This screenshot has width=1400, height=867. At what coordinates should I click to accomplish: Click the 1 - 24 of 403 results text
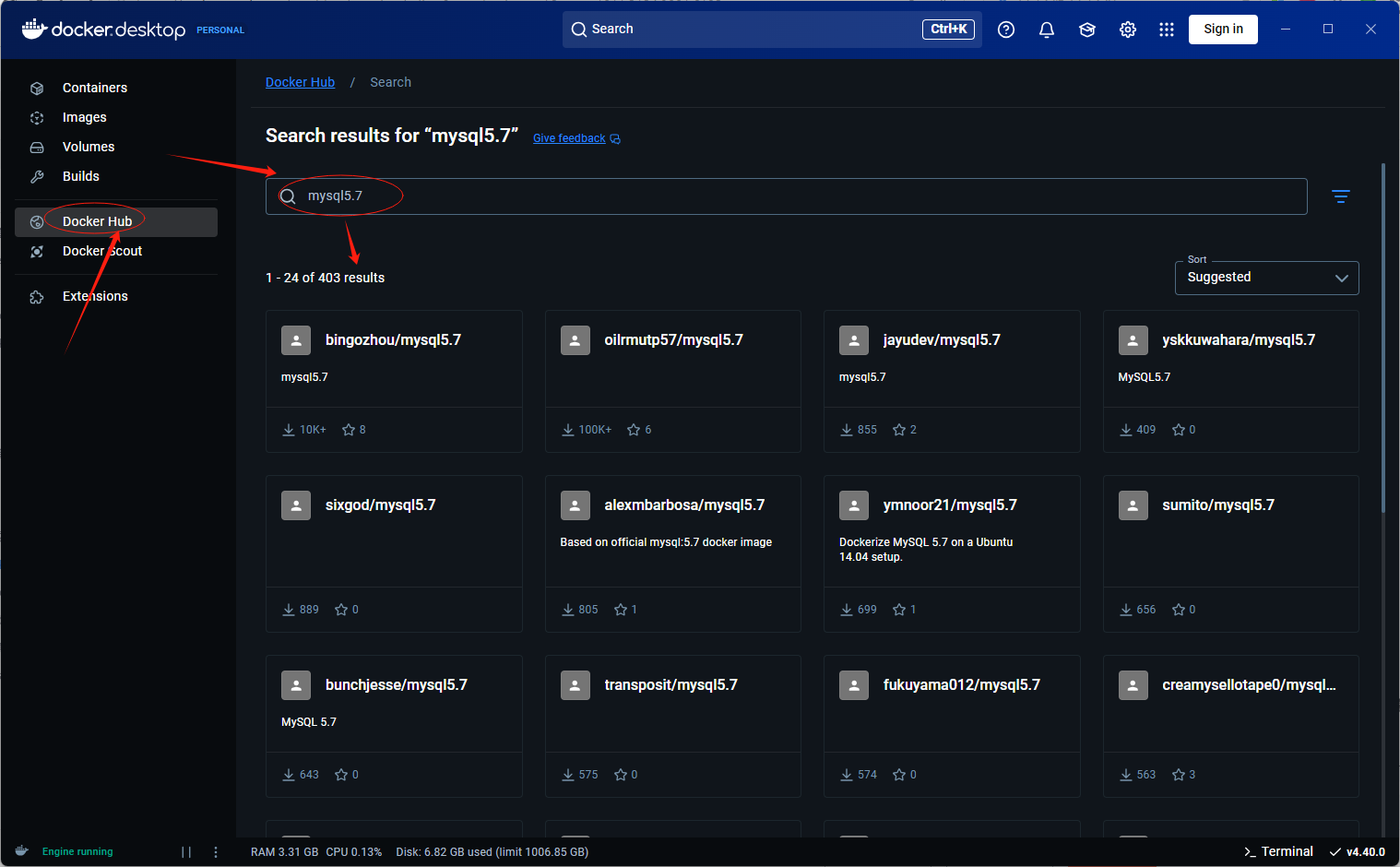coord(325,278)
